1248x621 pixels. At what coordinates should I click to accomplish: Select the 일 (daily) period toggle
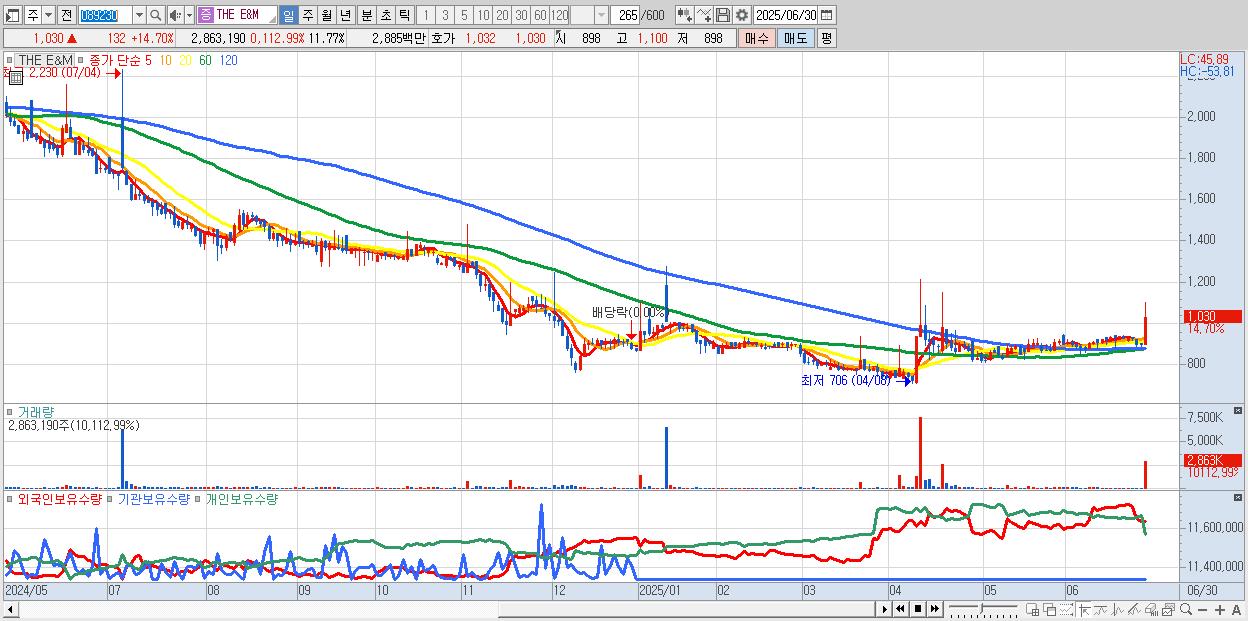click(x=287, y=15)
